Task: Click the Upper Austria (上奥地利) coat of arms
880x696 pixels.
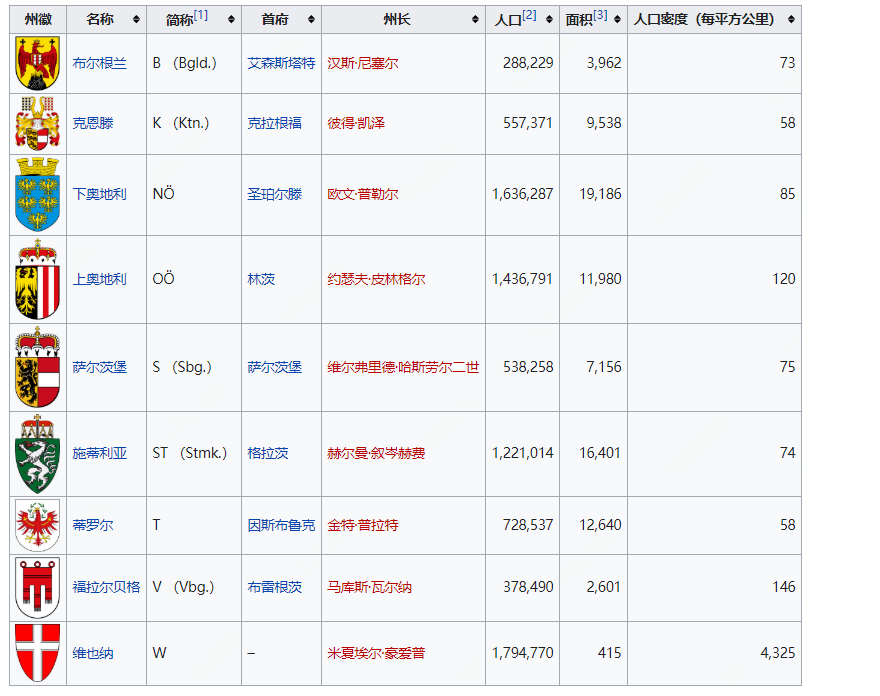Action: pos(37,279)
